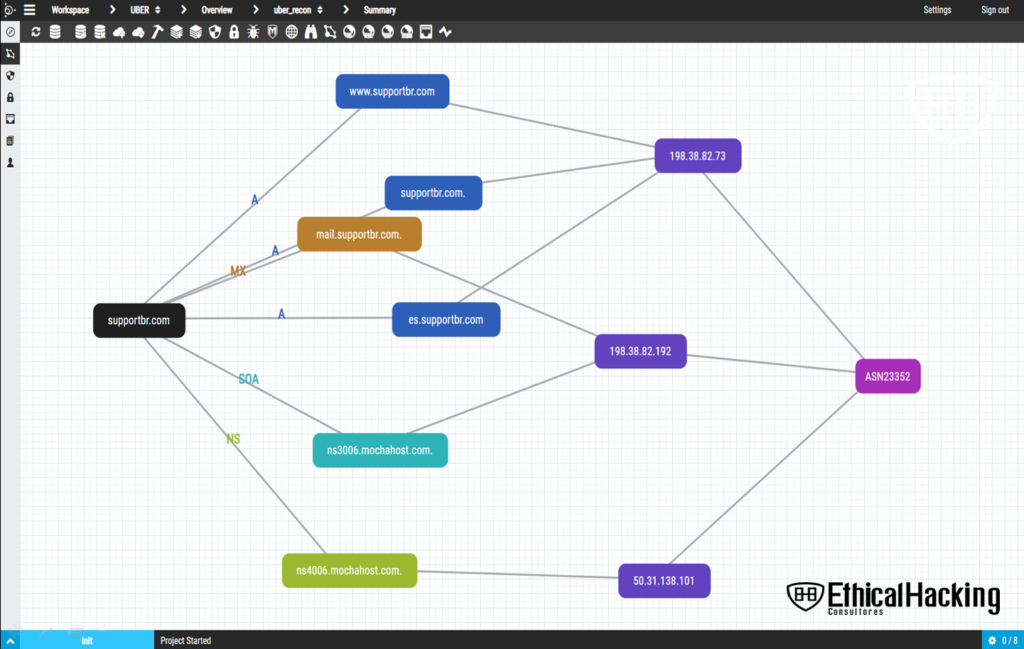The image size is (1024, 649).
Task: Select the ASN23352 node in graph
Action: (x=888, y=377)
